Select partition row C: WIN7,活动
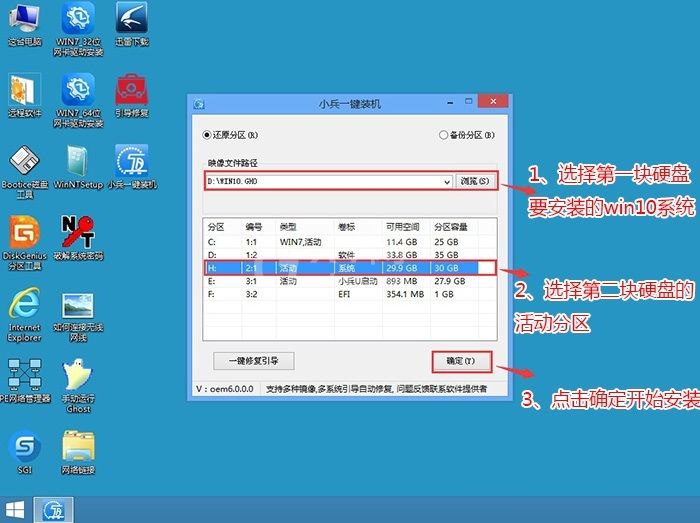The width and height of the screenshot is (700, 523). (350, 242)
